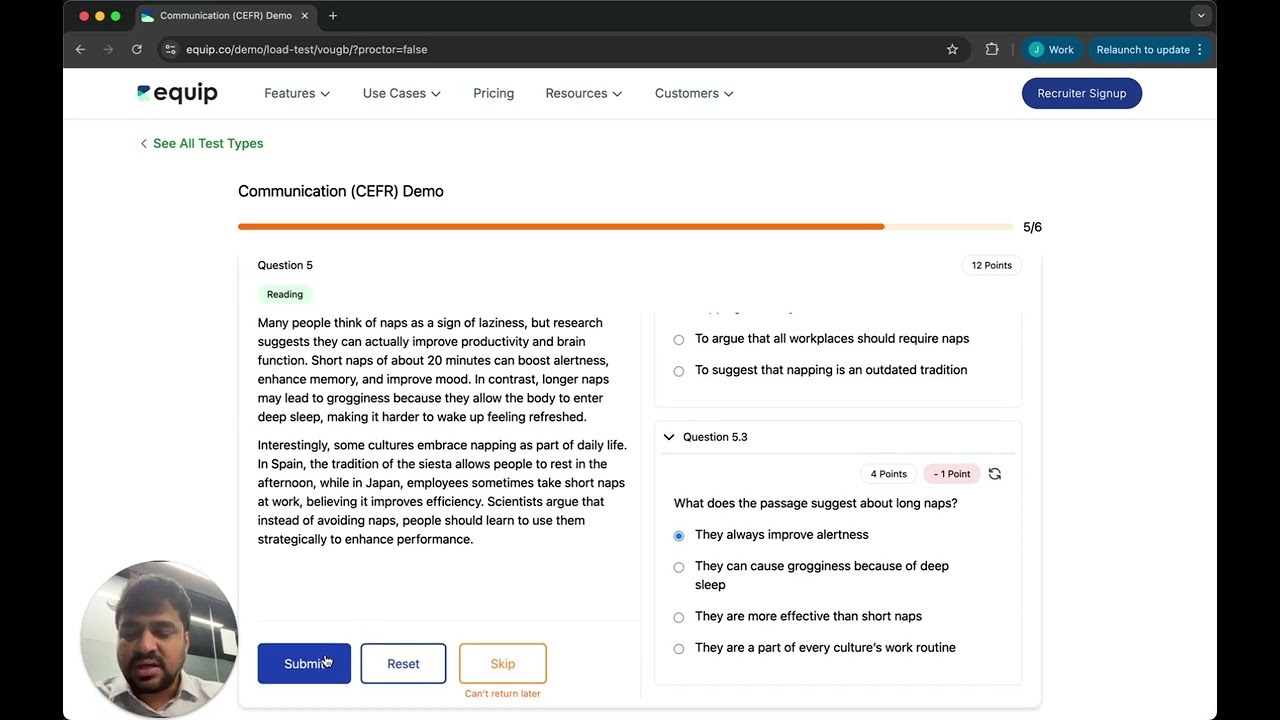Click the refresh icon next to -1 Point
Viewport: 1280px width, 720px height.
point(995,474)
